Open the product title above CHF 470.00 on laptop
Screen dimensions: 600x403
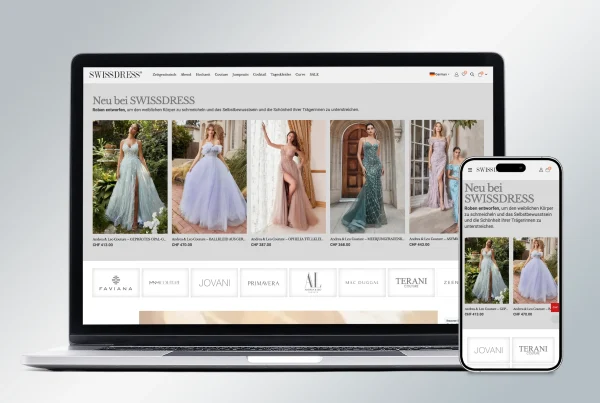(x=209, y=239)
